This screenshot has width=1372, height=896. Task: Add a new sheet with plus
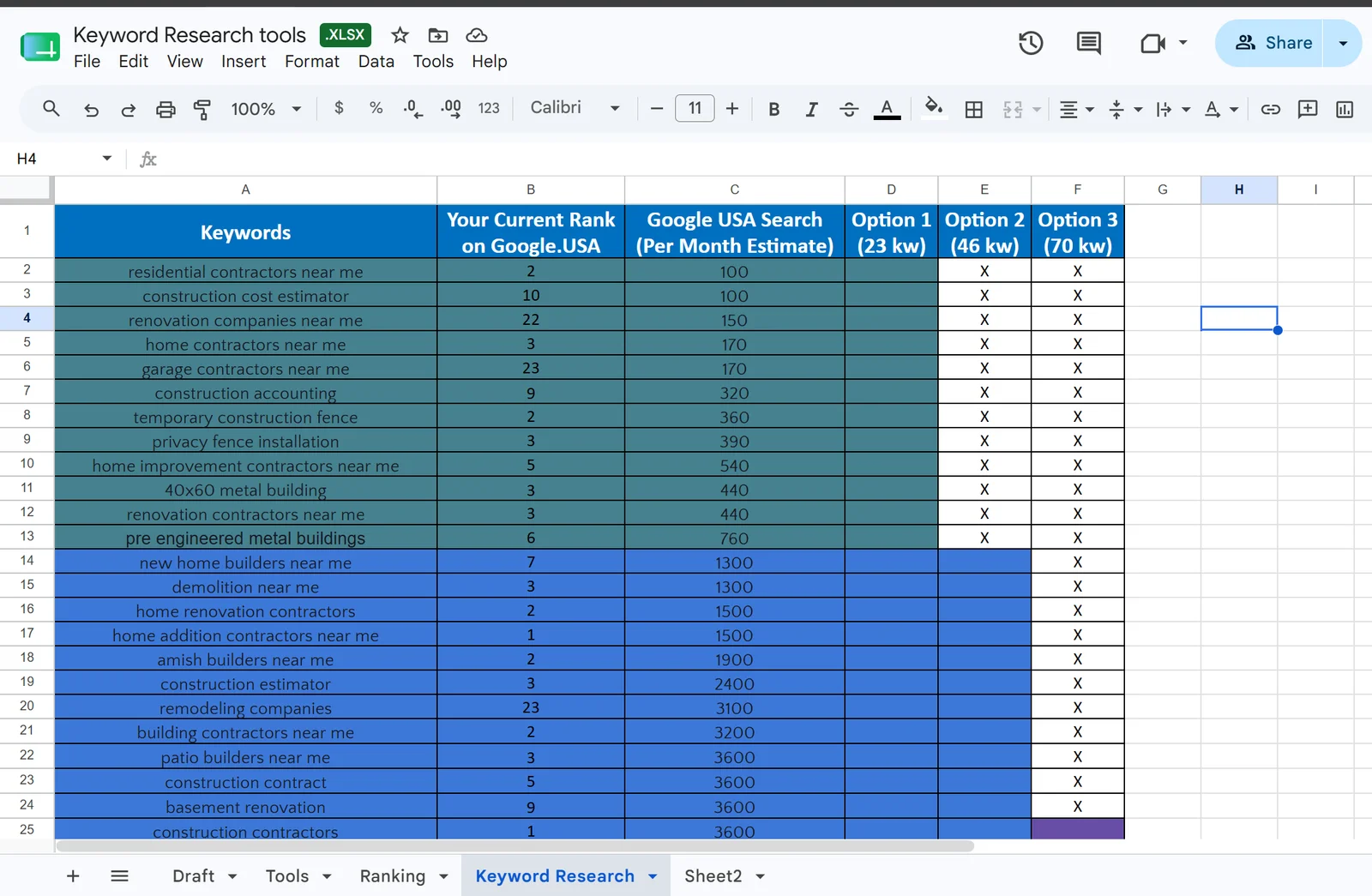(x=73, y=875)
